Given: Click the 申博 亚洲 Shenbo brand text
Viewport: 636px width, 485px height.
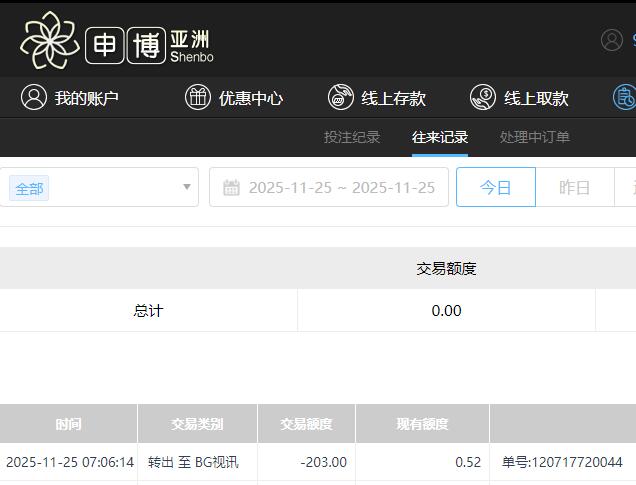Looking at the screenshot, I should [150, 45].
